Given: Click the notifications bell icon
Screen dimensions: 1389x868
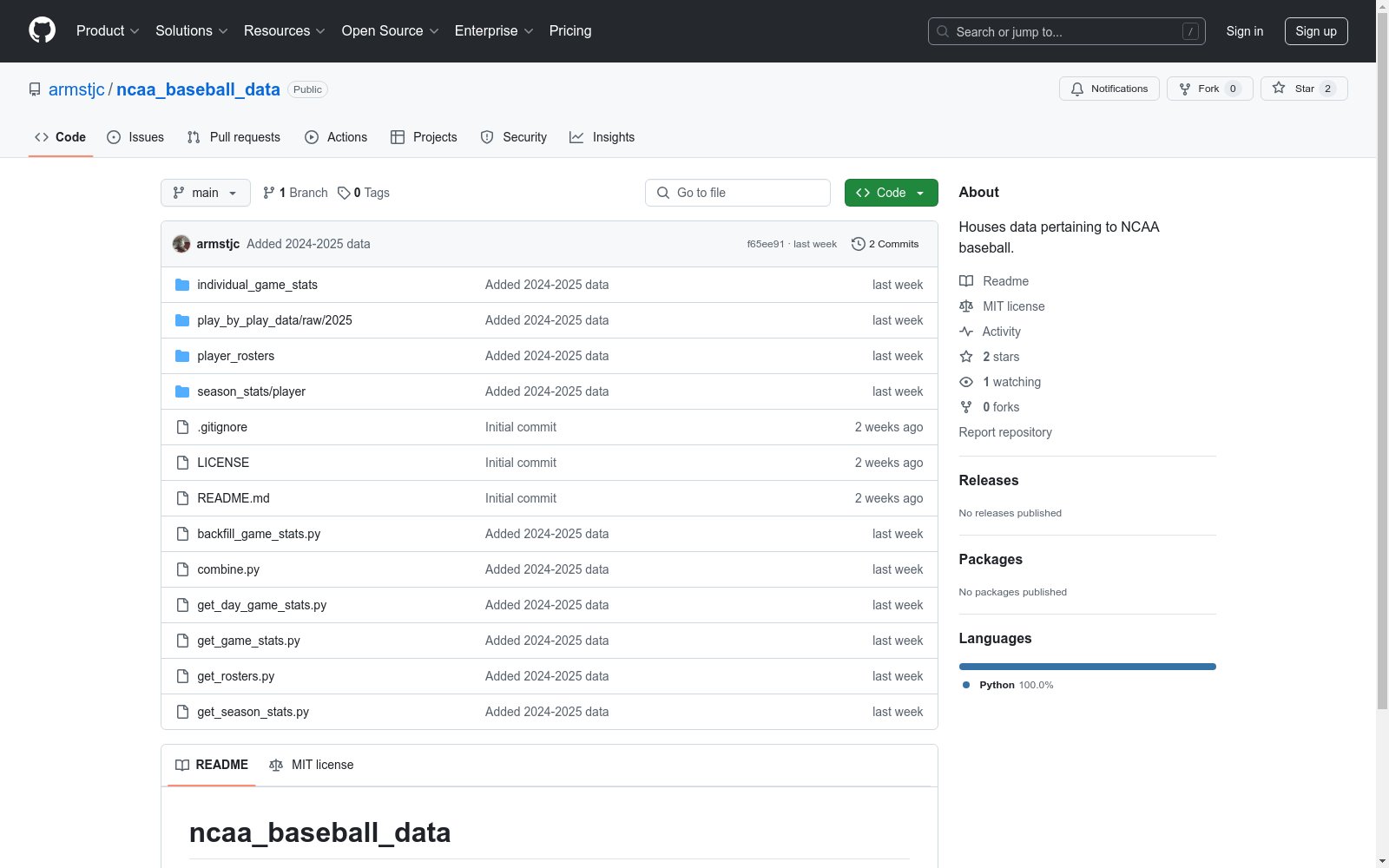Looking at the screenshot, I should [1077, 89].
